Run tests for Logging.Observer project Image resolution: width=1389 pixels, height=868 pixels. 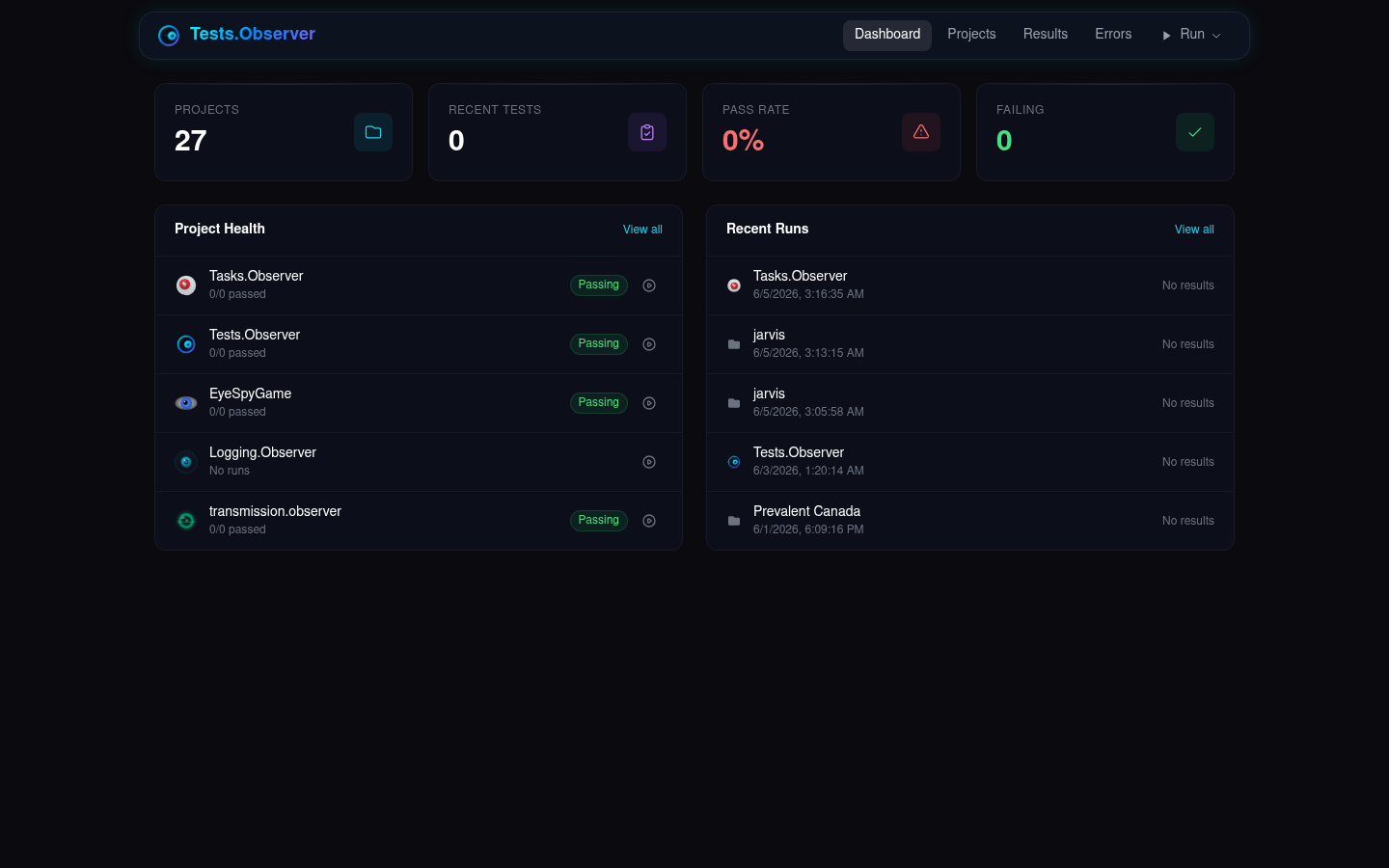tap(649, 462)
